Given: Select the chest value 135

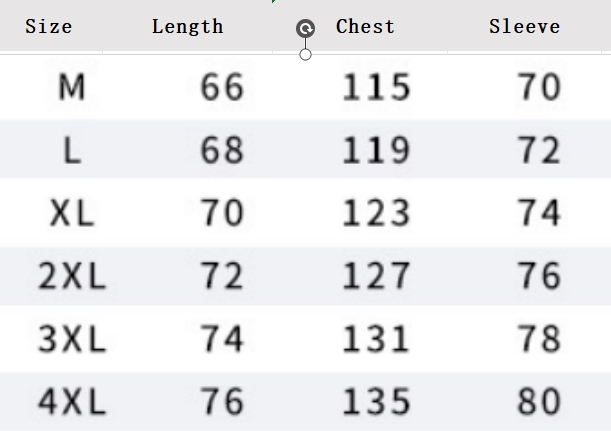Looking at the screenshot, I should 376,401.
